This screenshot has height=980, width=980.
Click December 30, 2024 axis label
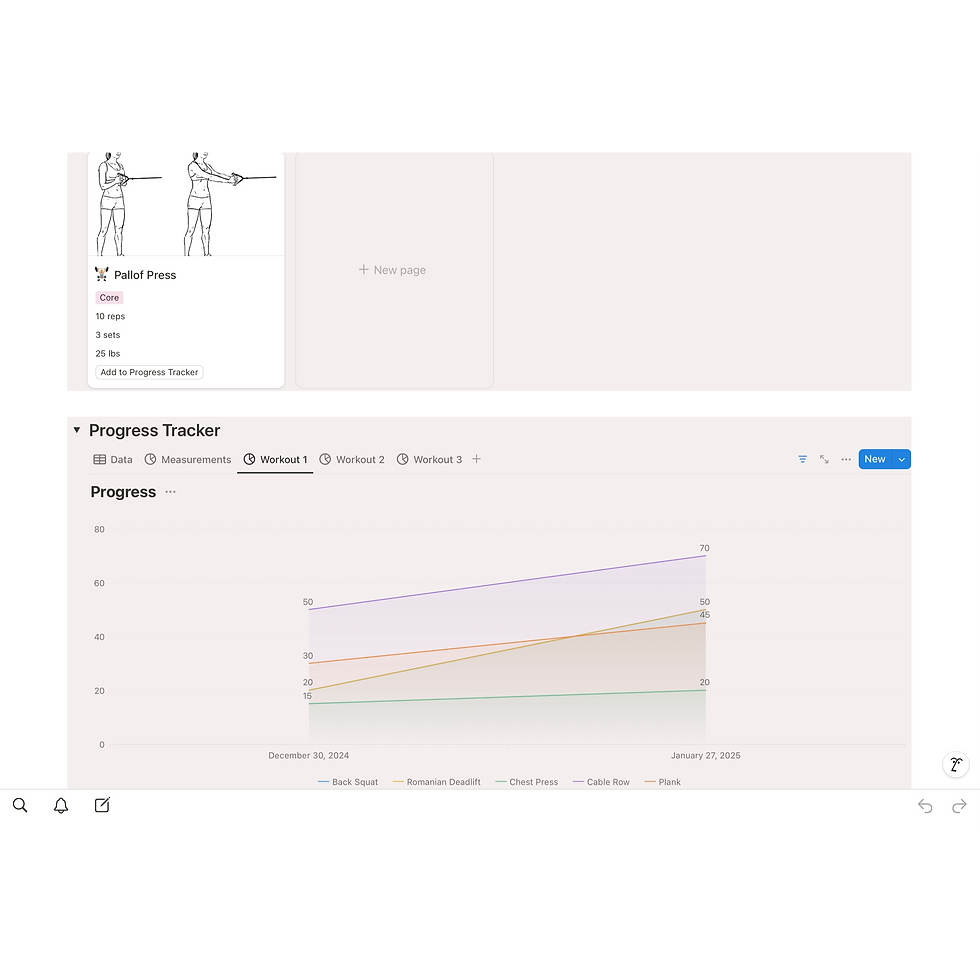(309, 756)
